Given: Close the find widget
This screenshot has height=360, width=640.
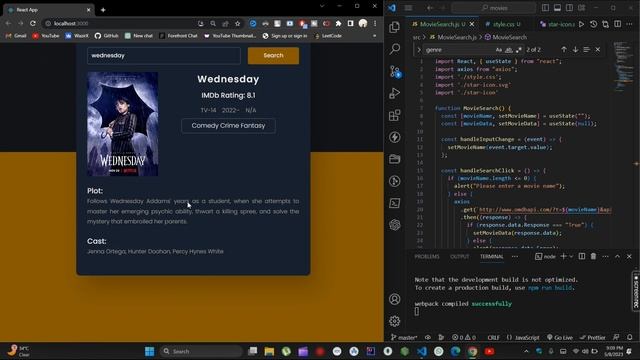Looking at the screenshot, I should point(598,49).
